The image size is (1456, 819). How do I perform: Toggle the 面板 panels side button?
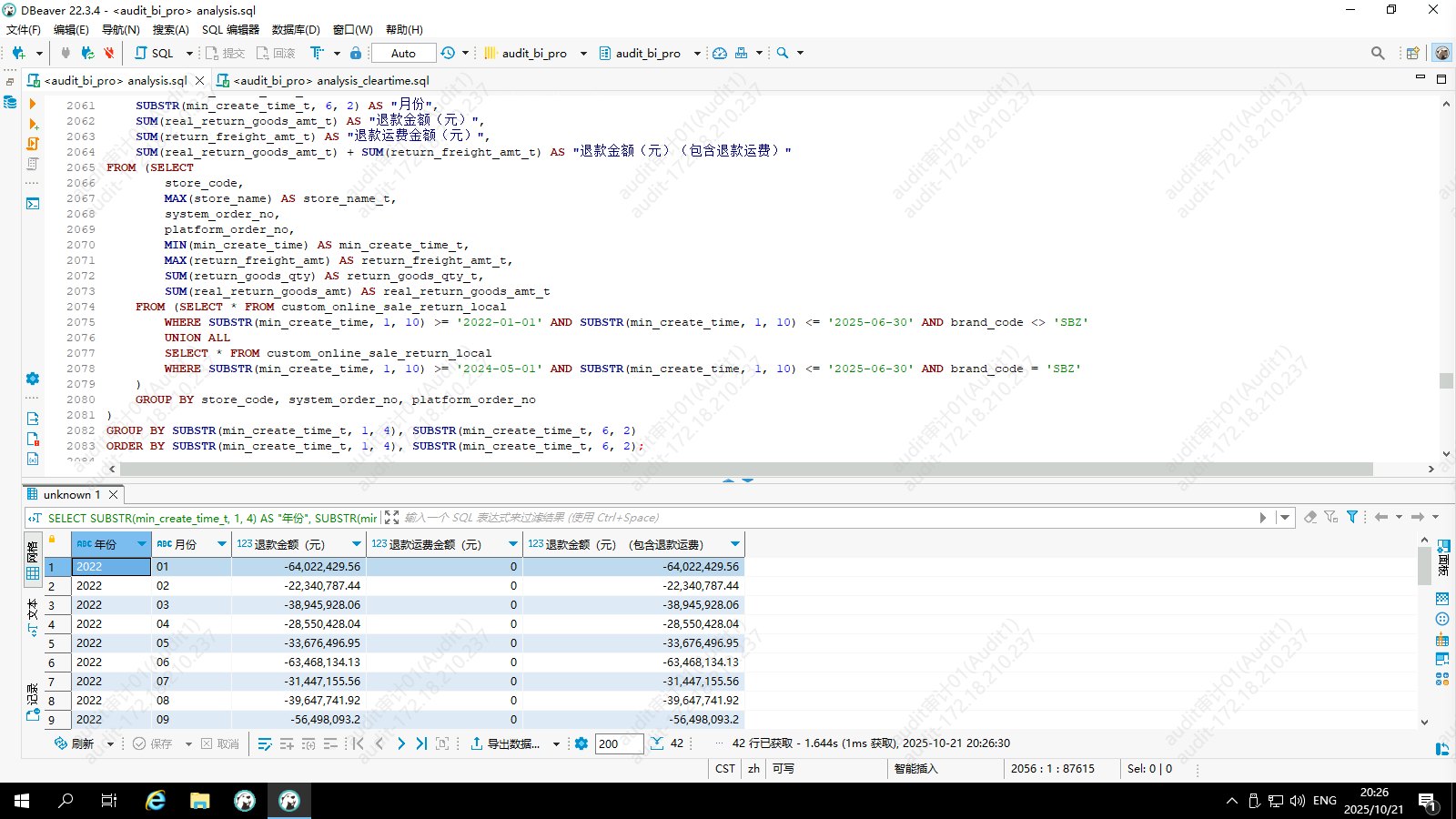click(x=1443, y=557)
